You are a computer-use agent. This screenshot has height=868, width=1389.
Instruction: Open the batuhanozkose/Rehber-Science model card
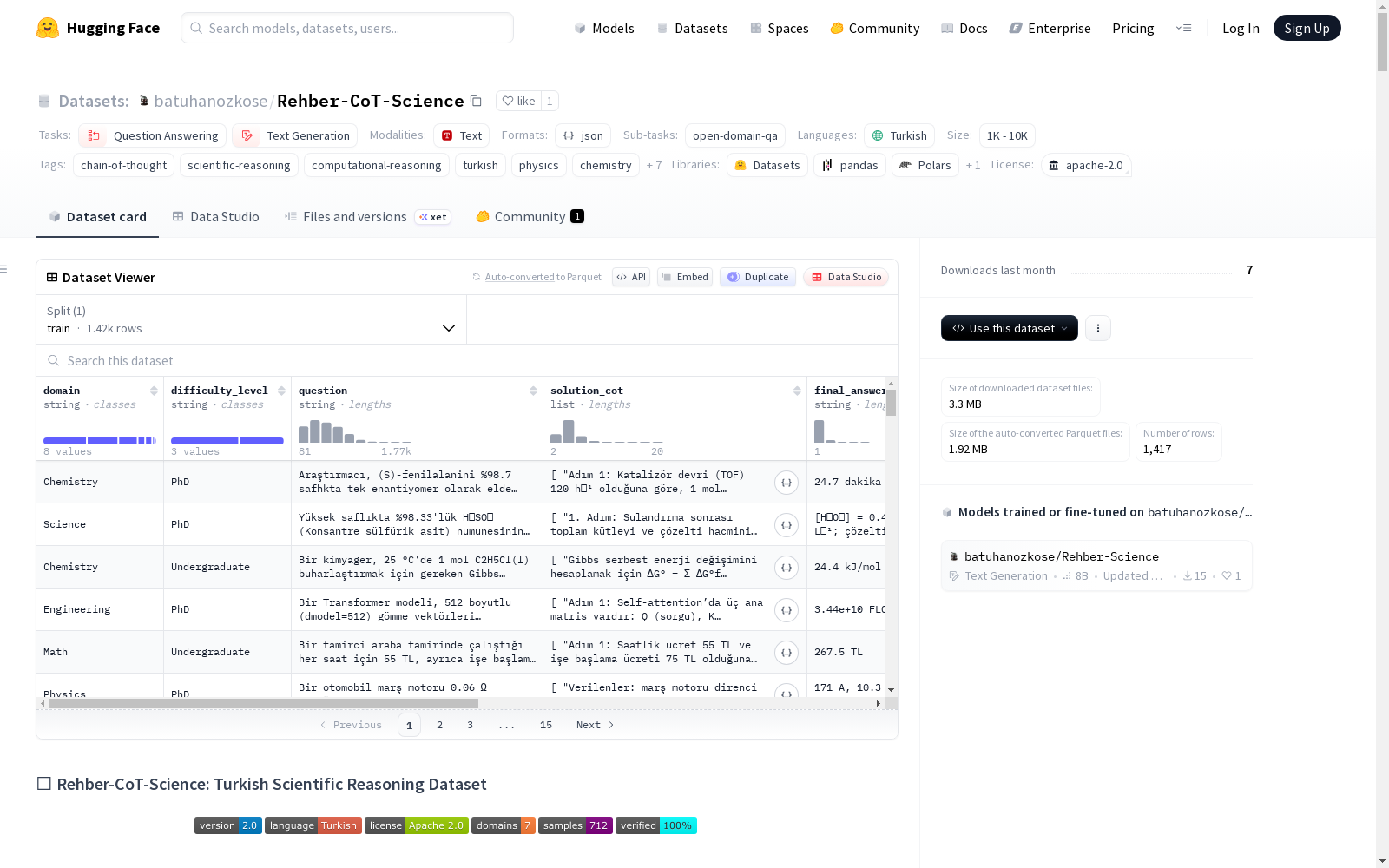click(1096, 565)
